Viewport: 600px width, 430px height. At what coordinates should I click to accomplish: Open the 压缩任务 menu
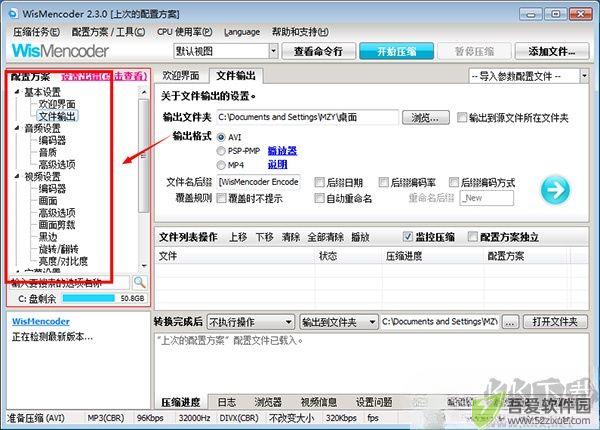pos(36,32)
